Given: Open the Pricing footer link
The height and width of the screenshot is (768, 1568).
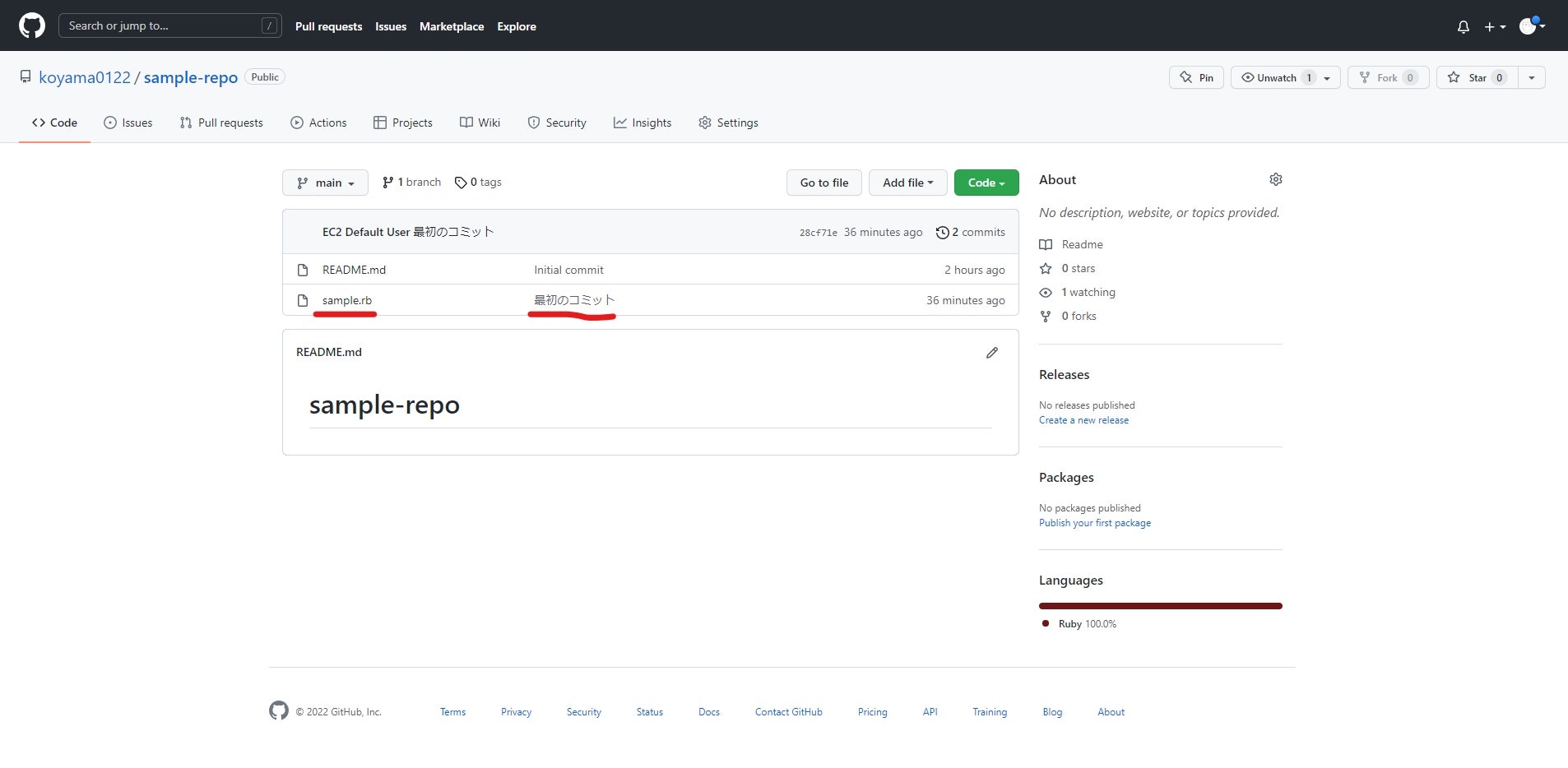Looking at the screenshot, I should (872, 712).
